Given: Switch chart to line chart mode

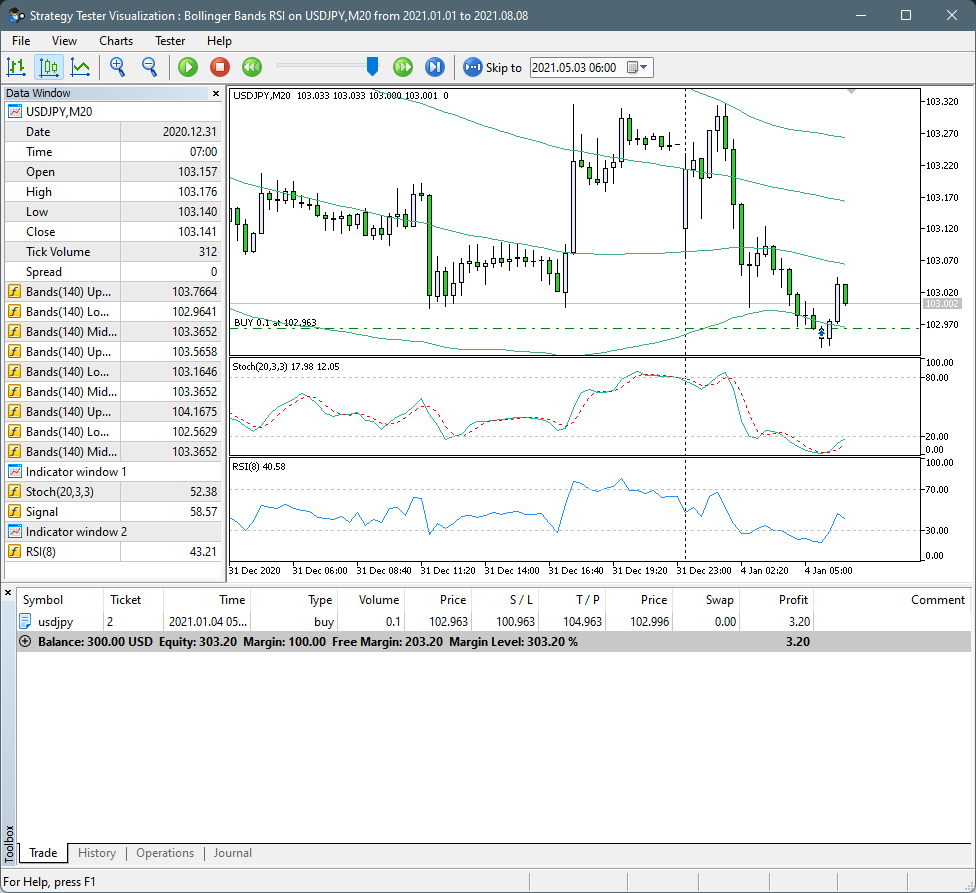Looking at the screenshot, I should point(80,67).
